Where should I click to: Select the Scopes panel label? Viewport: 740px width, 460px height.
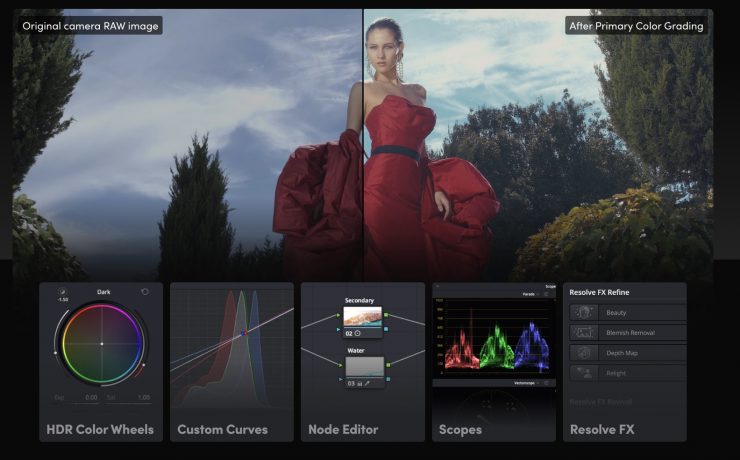click(x=462, y=430)
